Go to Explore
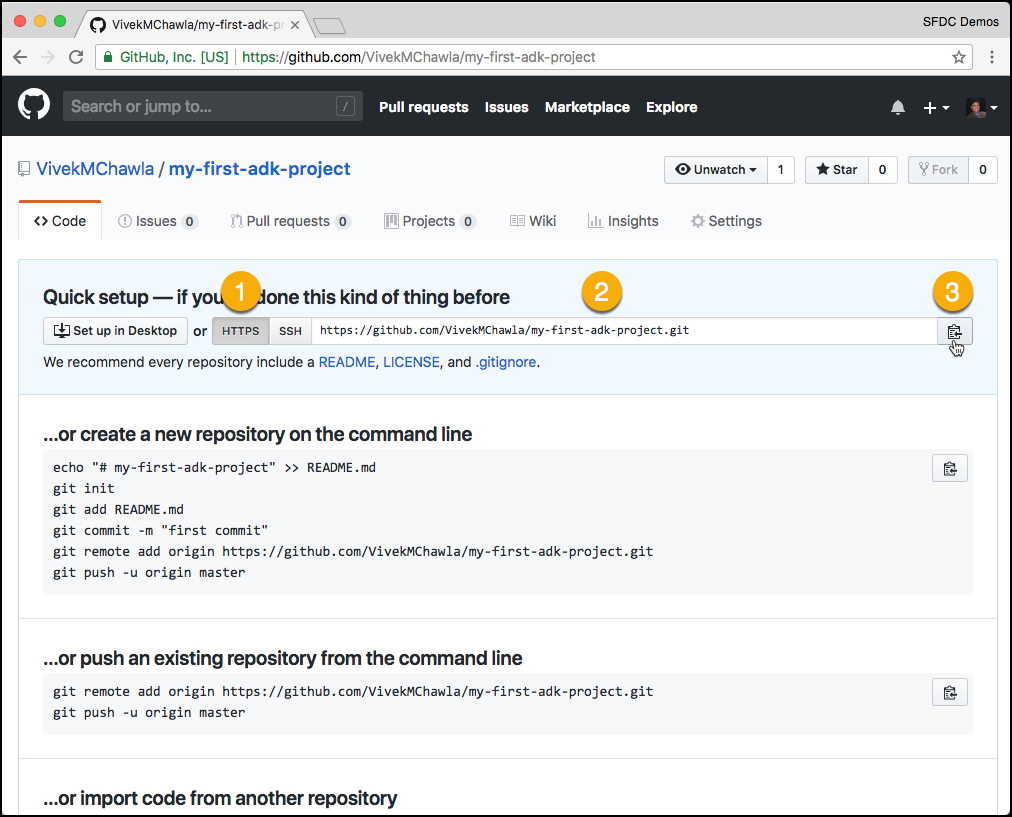 pyautogui.click(x=671, y=107)
